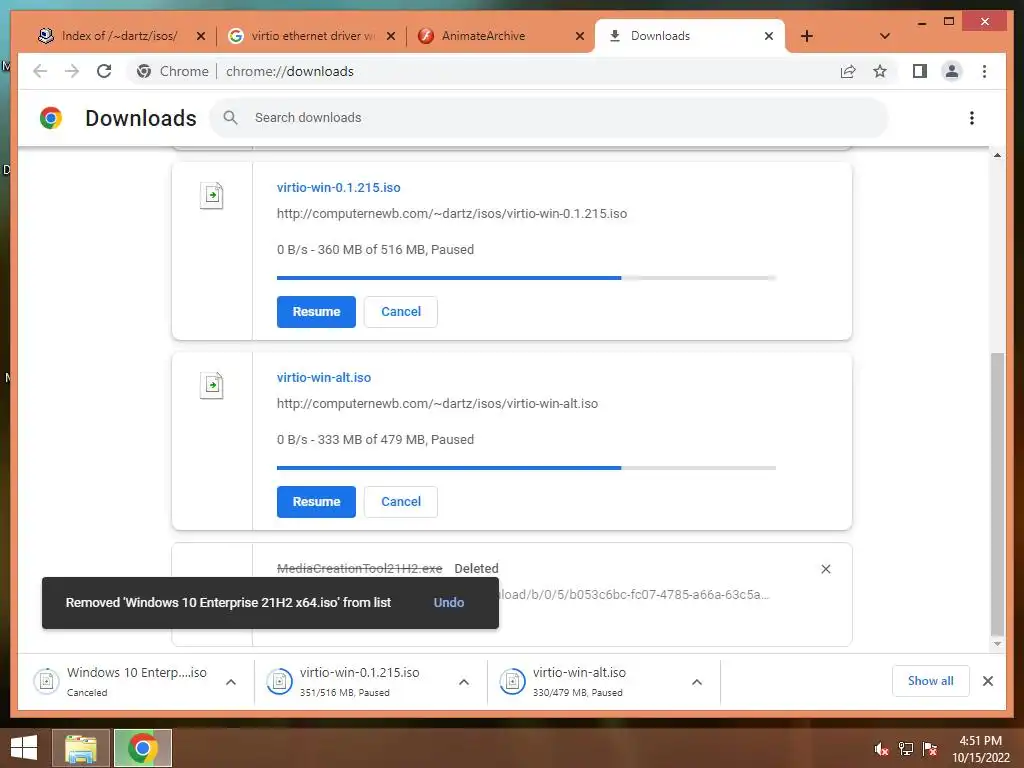The image size is (1024, 768).
Task: Click the scrollbar up arrow
Action: coord(997,155)
